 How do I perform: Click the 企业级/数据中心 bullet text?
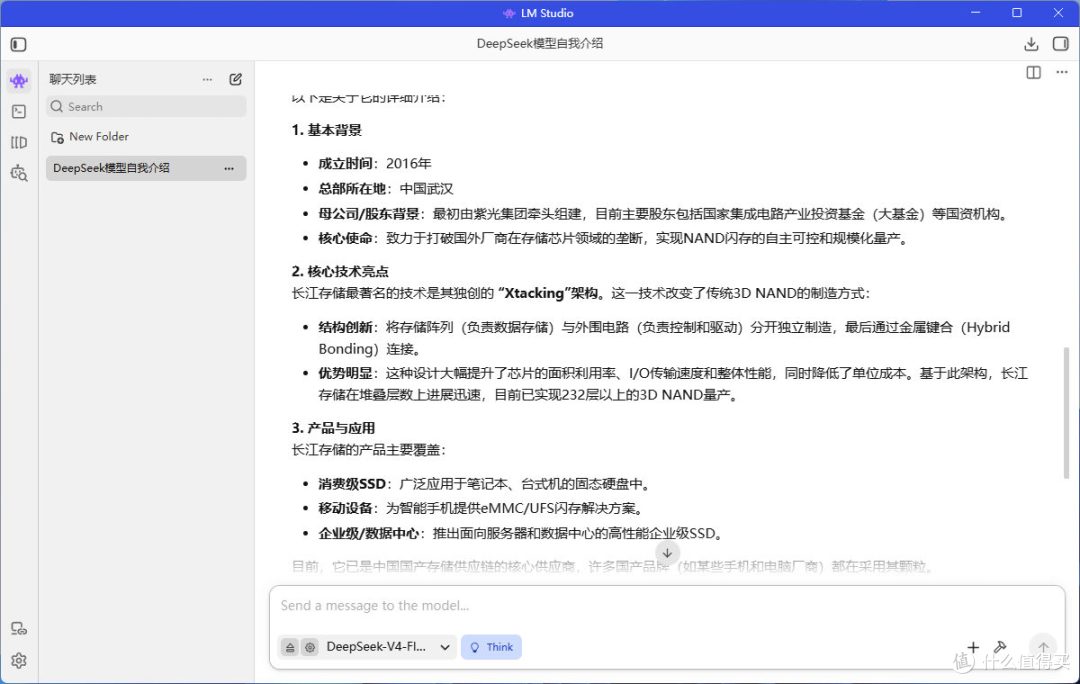(x=523, y=533)
